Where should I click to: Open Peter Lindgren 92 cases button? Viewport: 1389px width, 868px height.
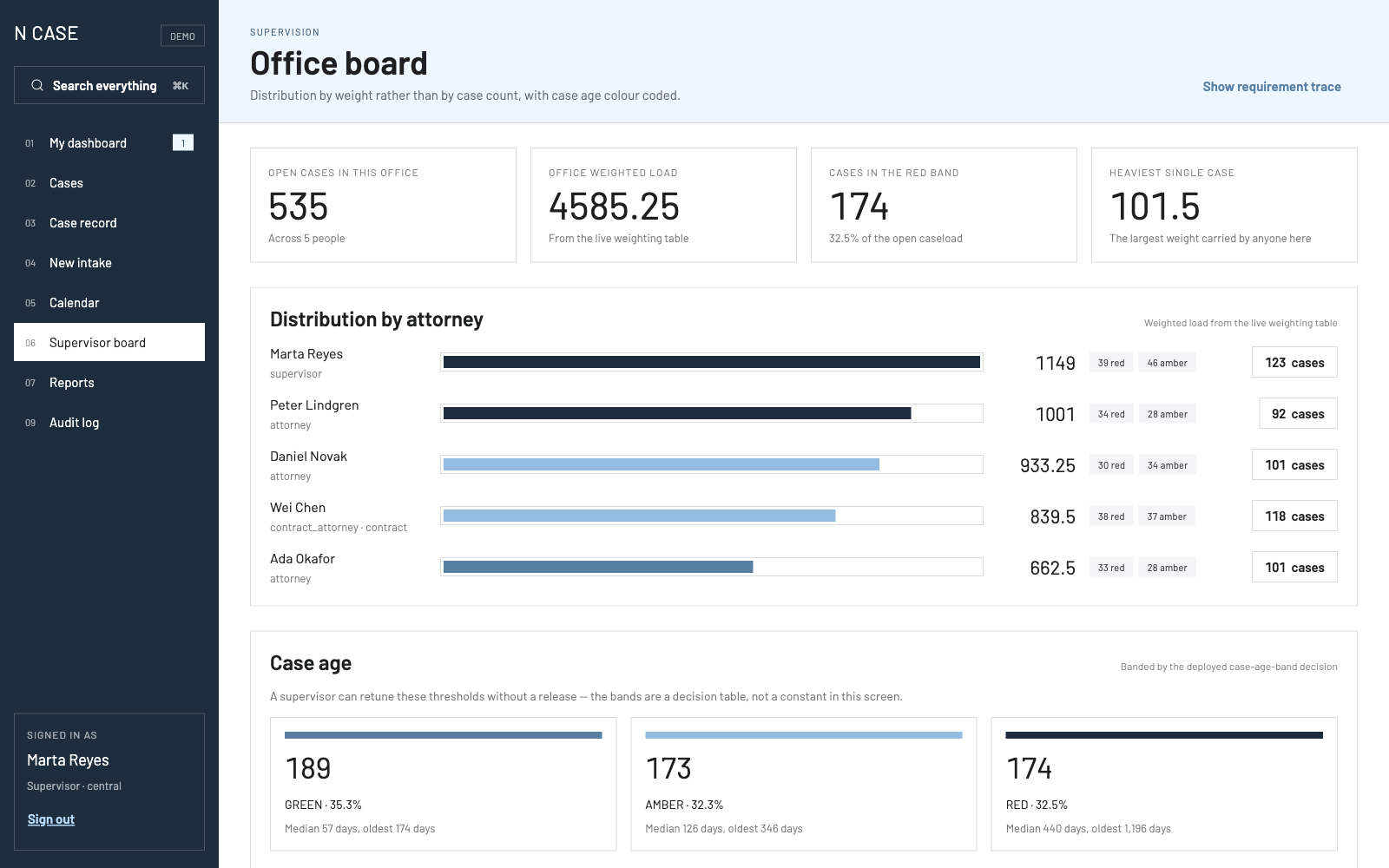[x=1298, y=414]
